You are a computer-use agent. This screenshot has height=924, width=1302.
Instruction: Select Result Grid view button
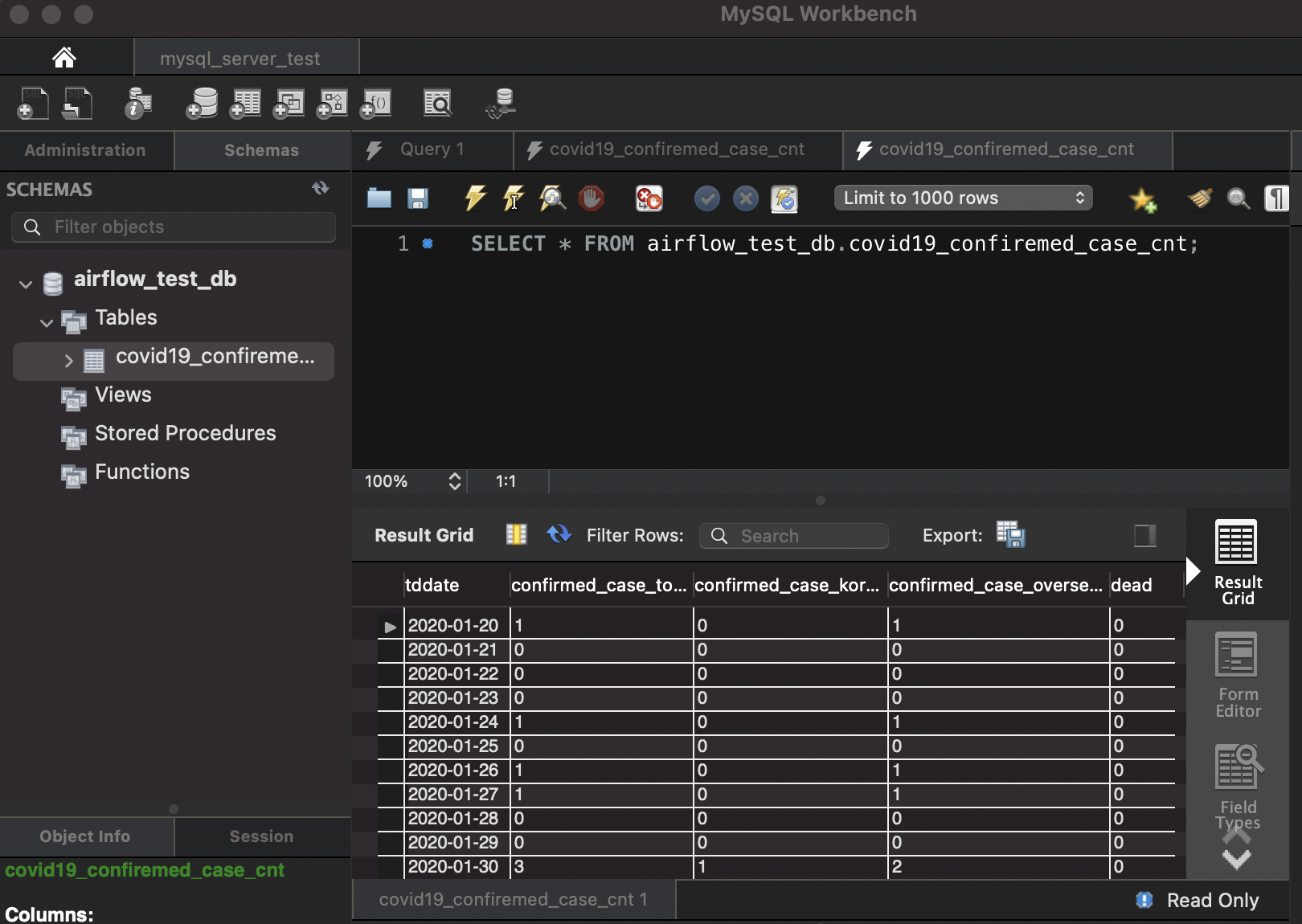click(x=1238, y=564)
